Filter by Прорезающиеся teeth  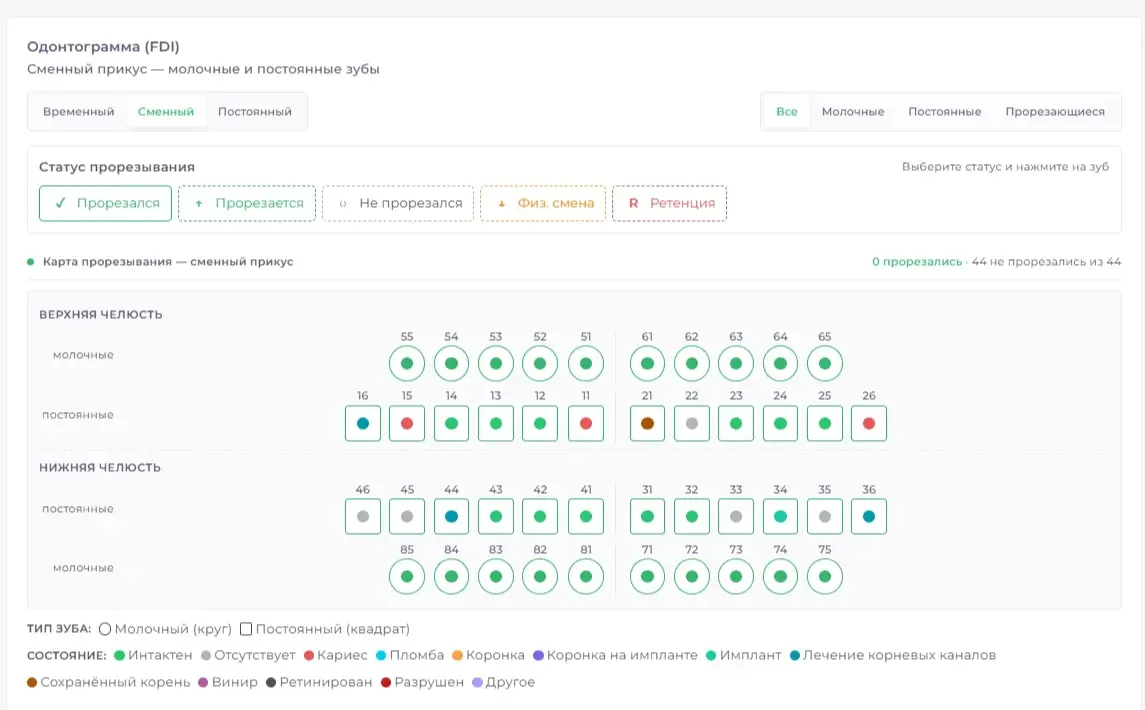[x=1054, y=112]
